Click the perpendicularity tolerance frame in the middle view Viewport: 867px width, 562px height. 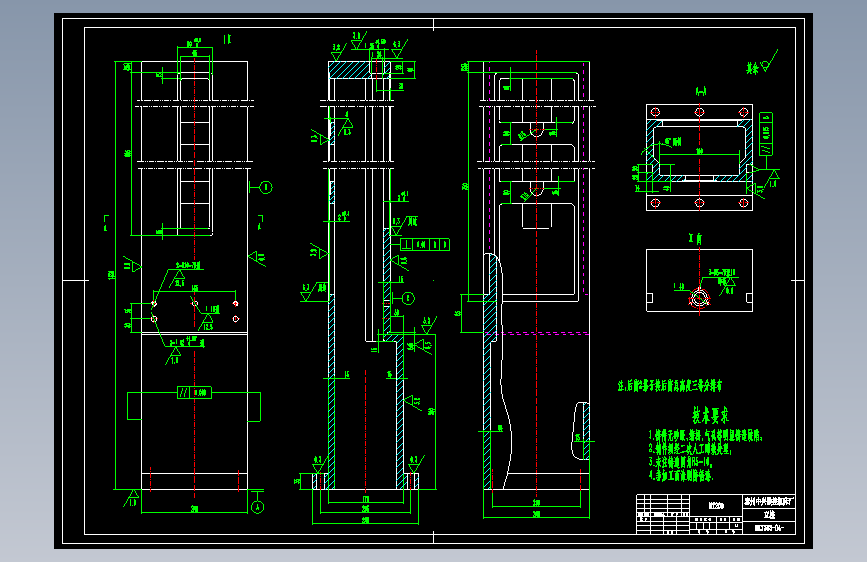(425, 244)
